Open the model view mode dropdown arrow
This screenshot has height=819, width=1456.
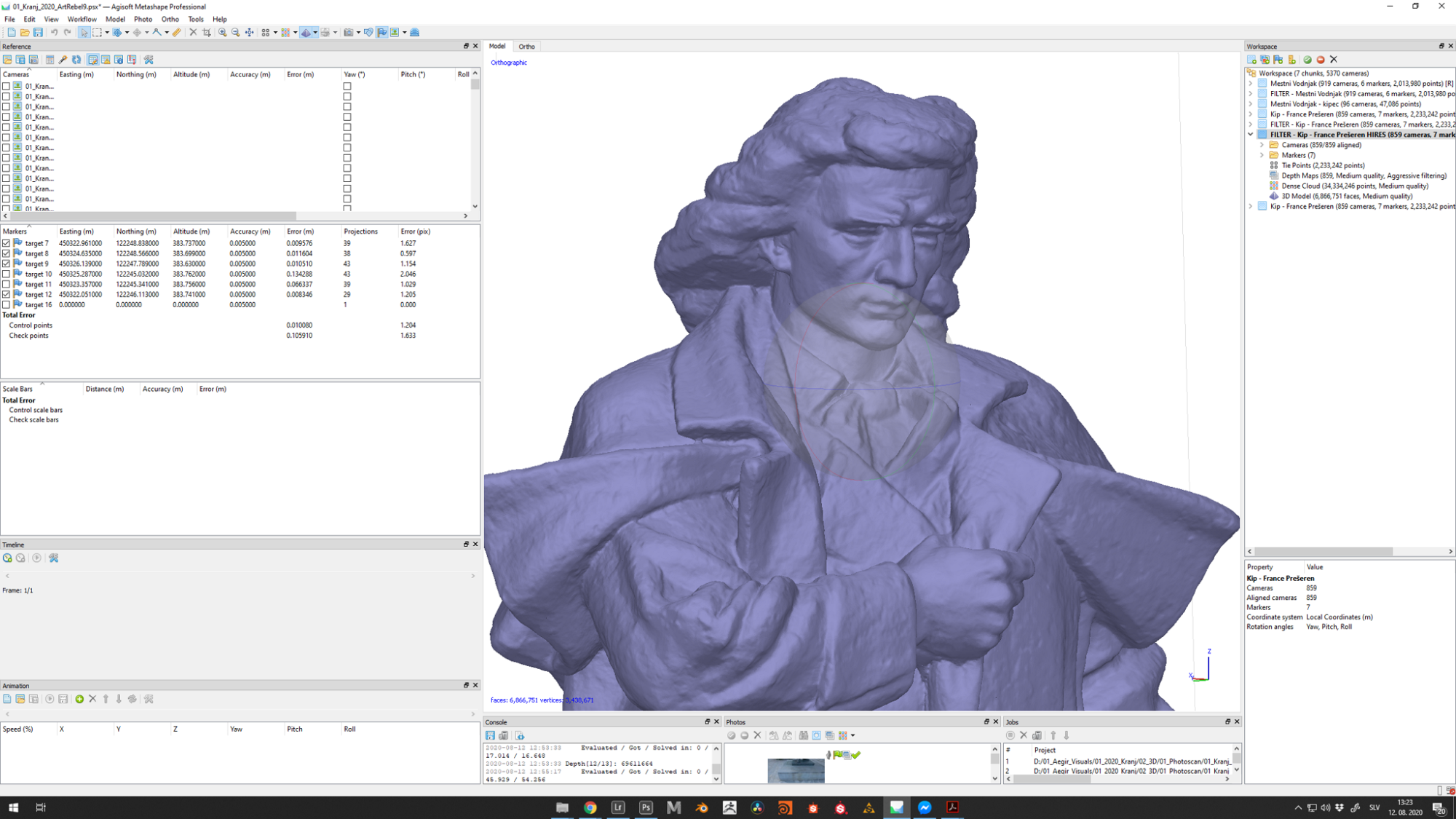[x=314, y=32]
